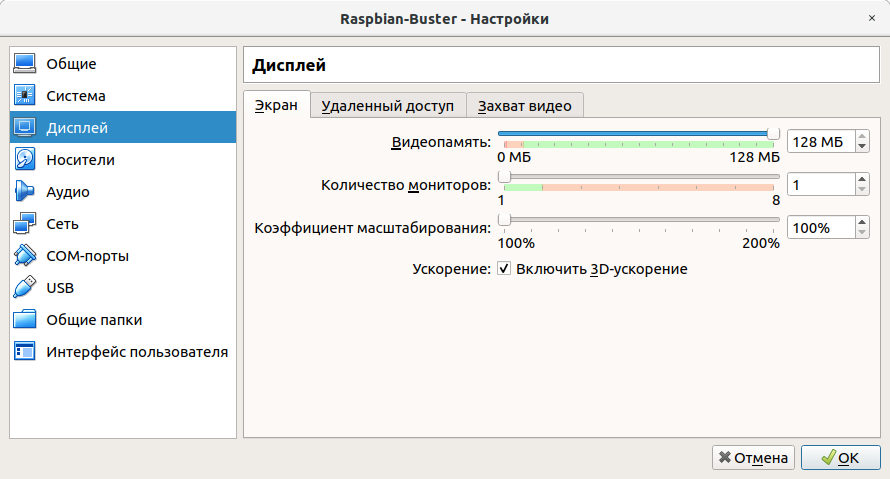
Task: Go to USB text label
Action: pyautogui.click(x=60, y=288)
